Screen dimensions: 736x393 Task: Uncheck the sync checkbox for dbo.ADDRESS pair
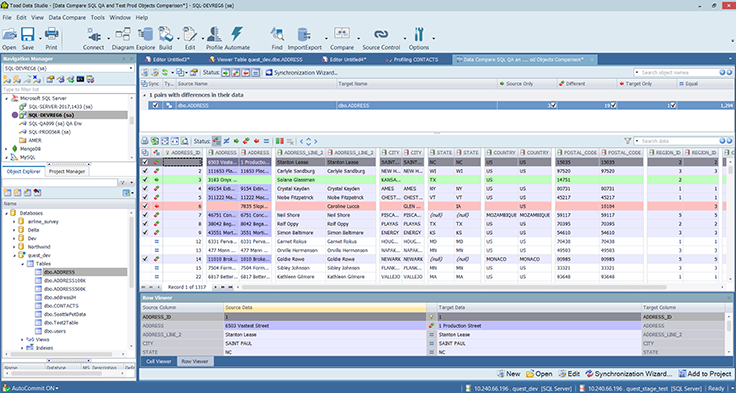(155, 106)
